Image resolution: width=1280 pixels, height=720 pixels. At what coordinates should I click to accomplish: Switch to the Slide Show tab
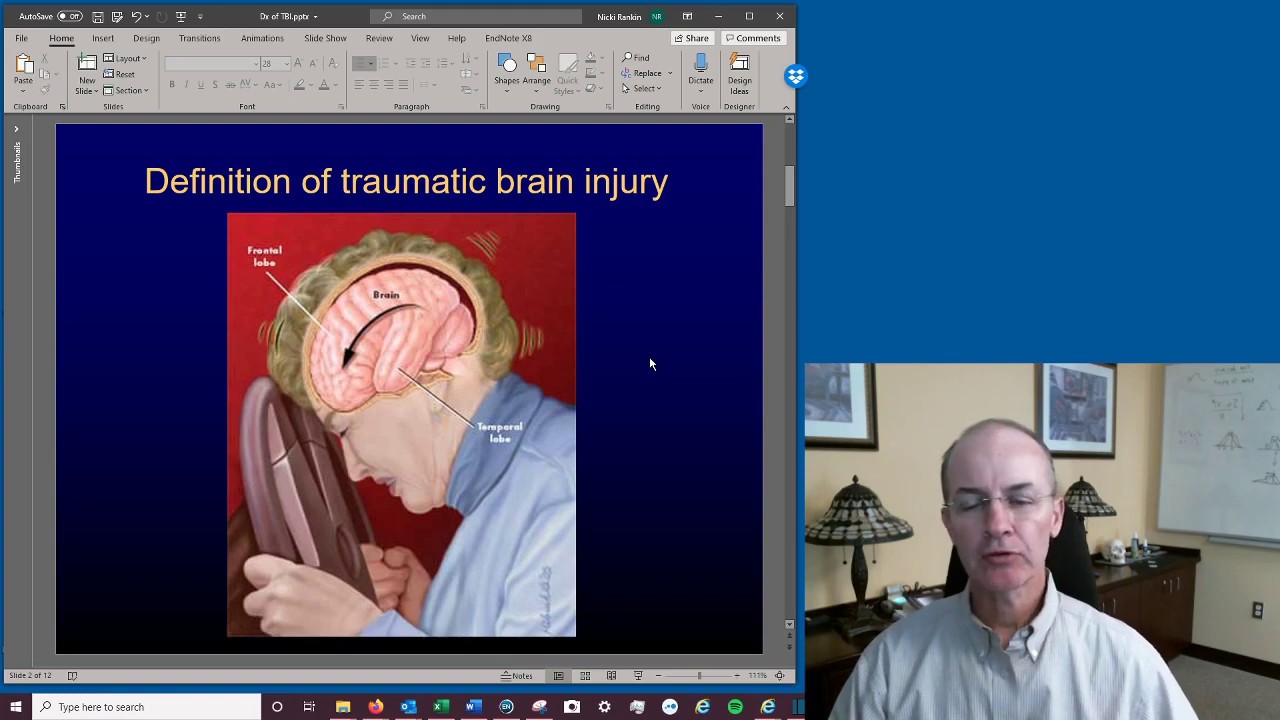(325, 38)
